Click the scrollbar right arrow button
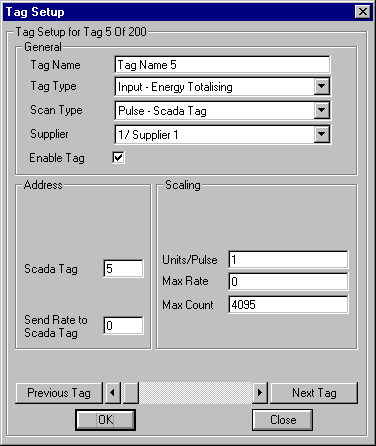The width and height of the screenshot is (376, 446). [x=260, y=393]
